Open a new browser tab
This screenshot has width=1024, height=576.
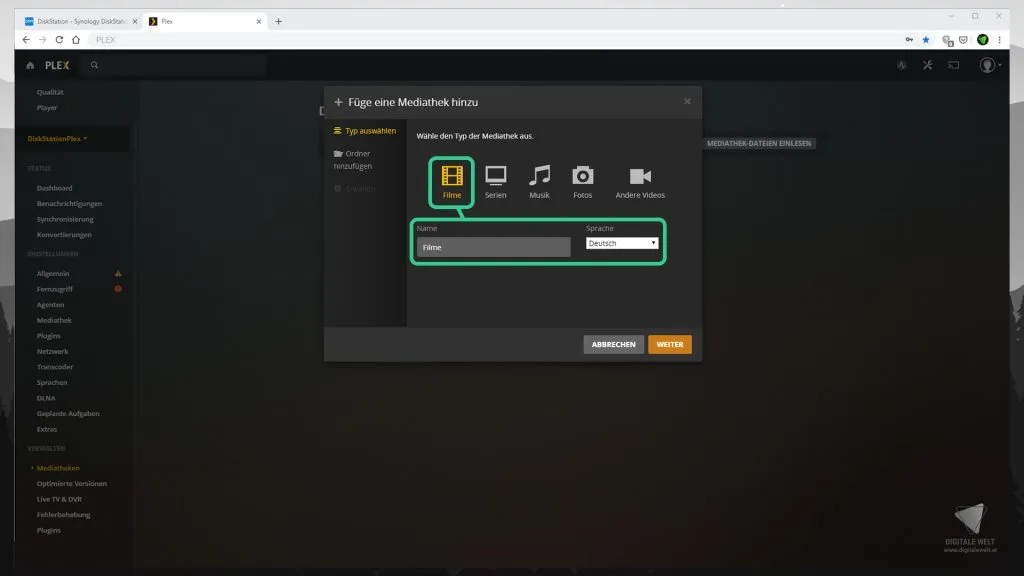click(278, 22)
